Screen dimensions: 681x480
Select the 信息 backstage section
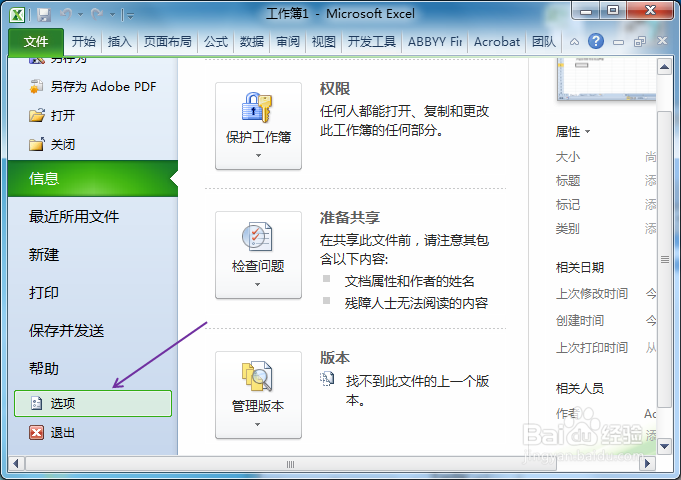[93, 179]
